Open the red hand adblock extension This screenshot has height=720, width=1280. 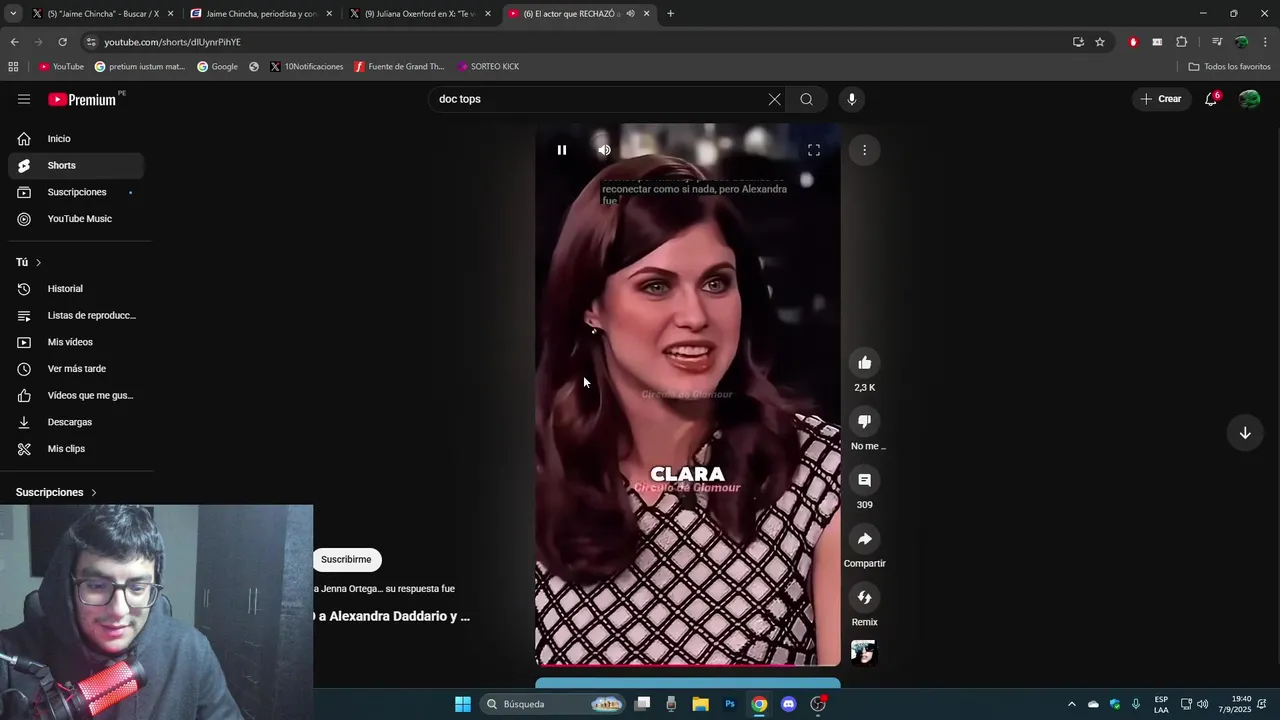click(x=1133, y=42)
